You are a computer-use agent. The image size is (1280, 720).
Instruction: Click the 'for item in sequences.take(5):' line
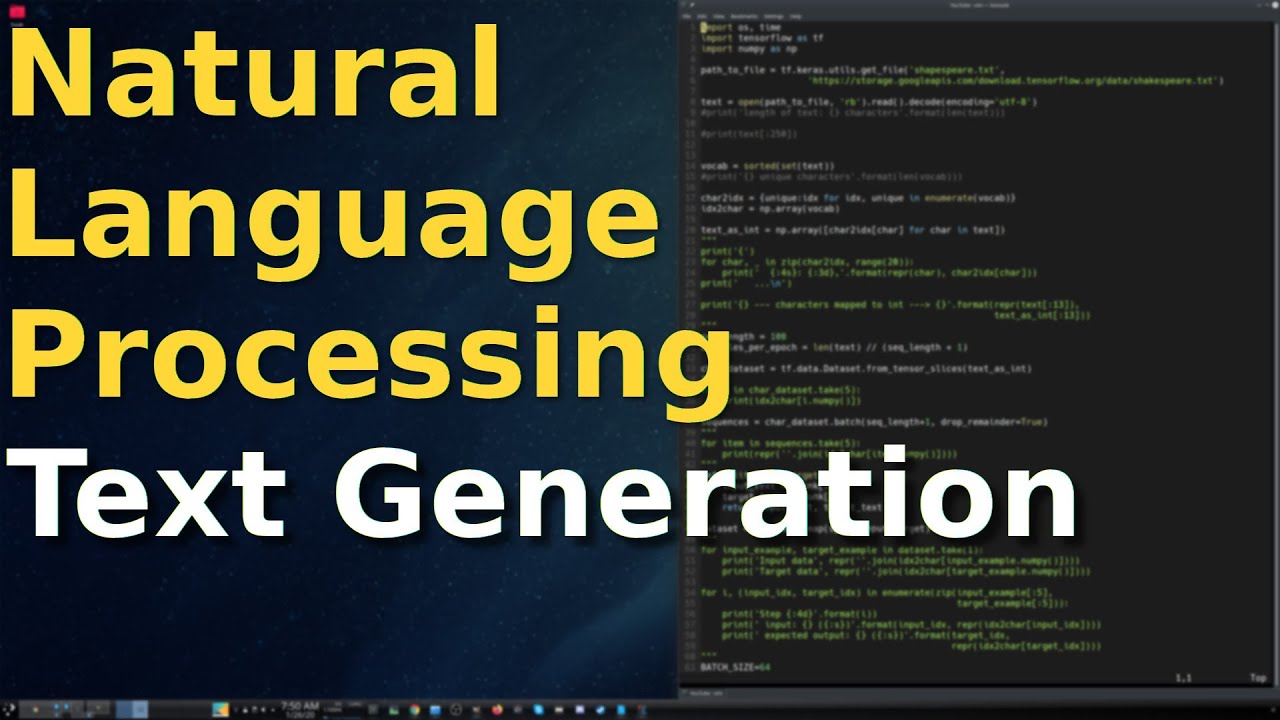[780, 443]
